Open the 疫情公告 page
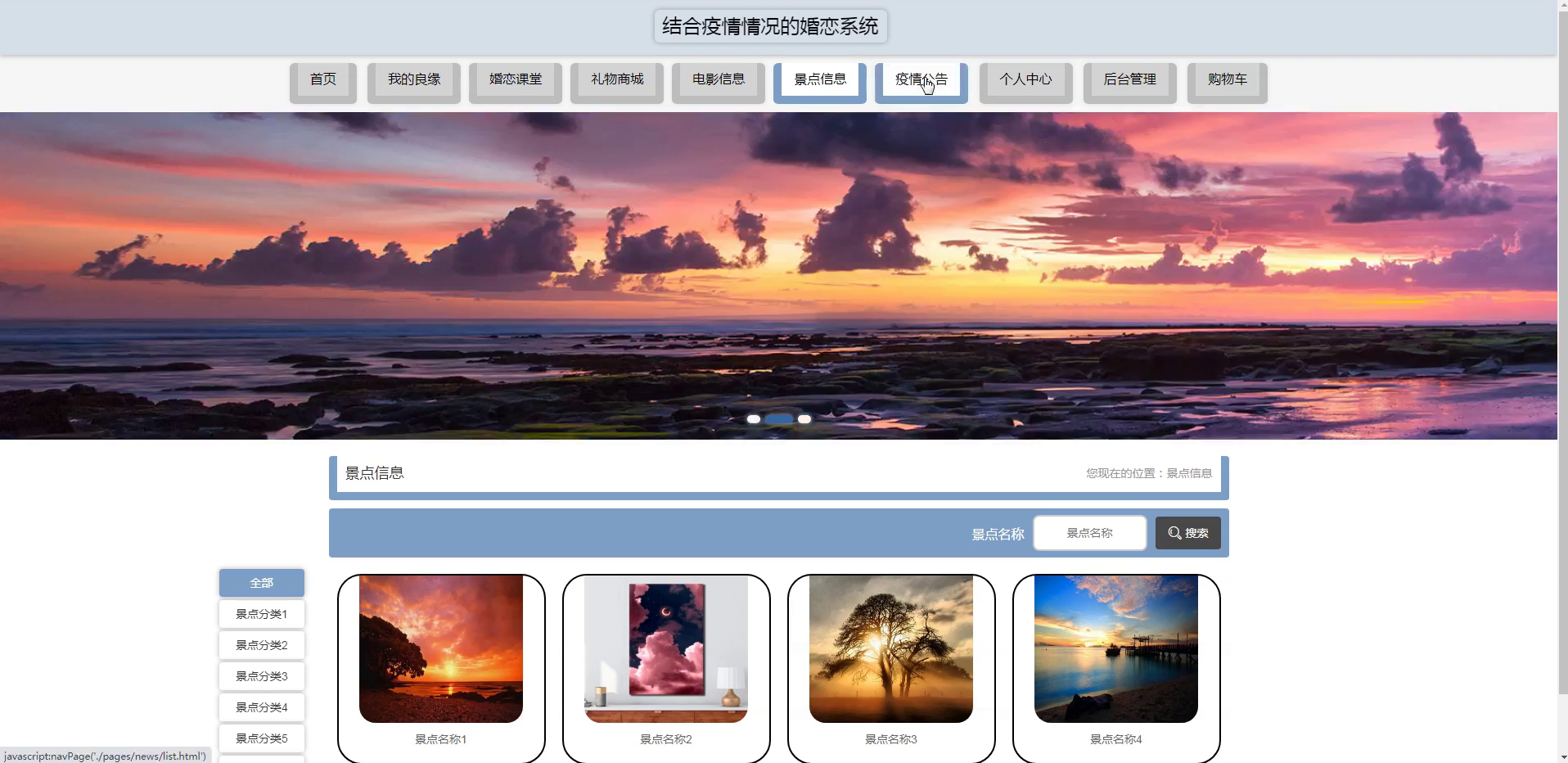 [921, 83]
